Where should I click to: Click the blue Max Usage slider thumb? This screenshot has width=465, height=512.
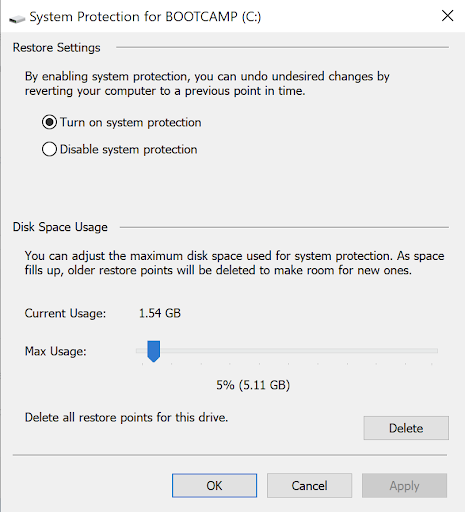[154, 351]
